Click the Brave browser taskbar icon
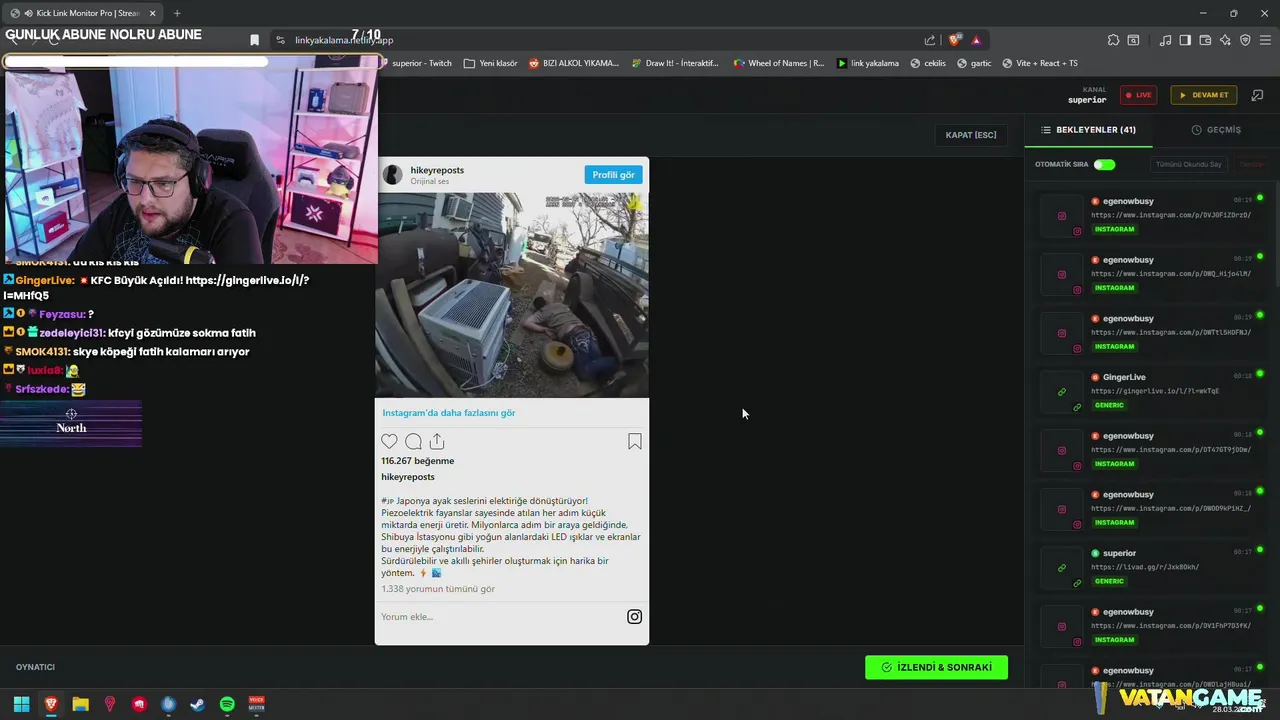1280x720 pixels. 51,704
